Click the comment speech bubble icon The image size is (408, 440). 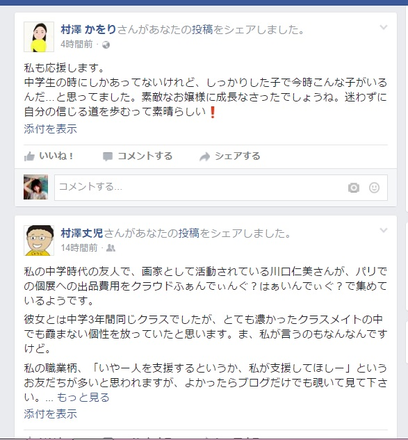[108, 156]
